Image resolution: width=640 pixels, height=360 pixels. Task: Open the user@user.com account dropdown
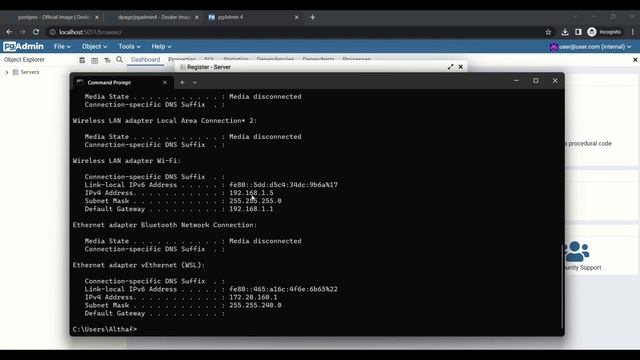point(590,47)
